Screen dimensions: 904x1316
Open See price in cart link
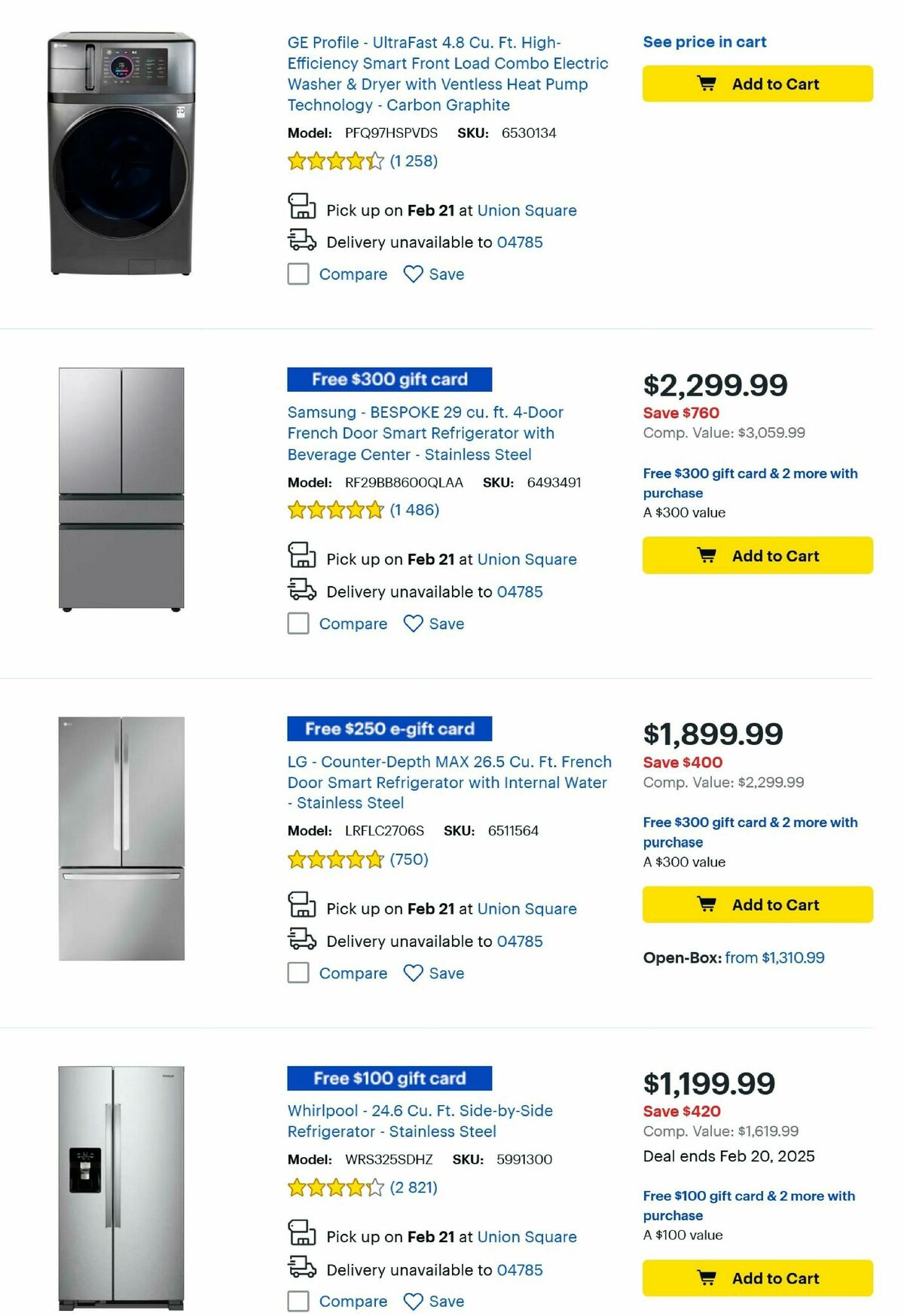point(704,41)
